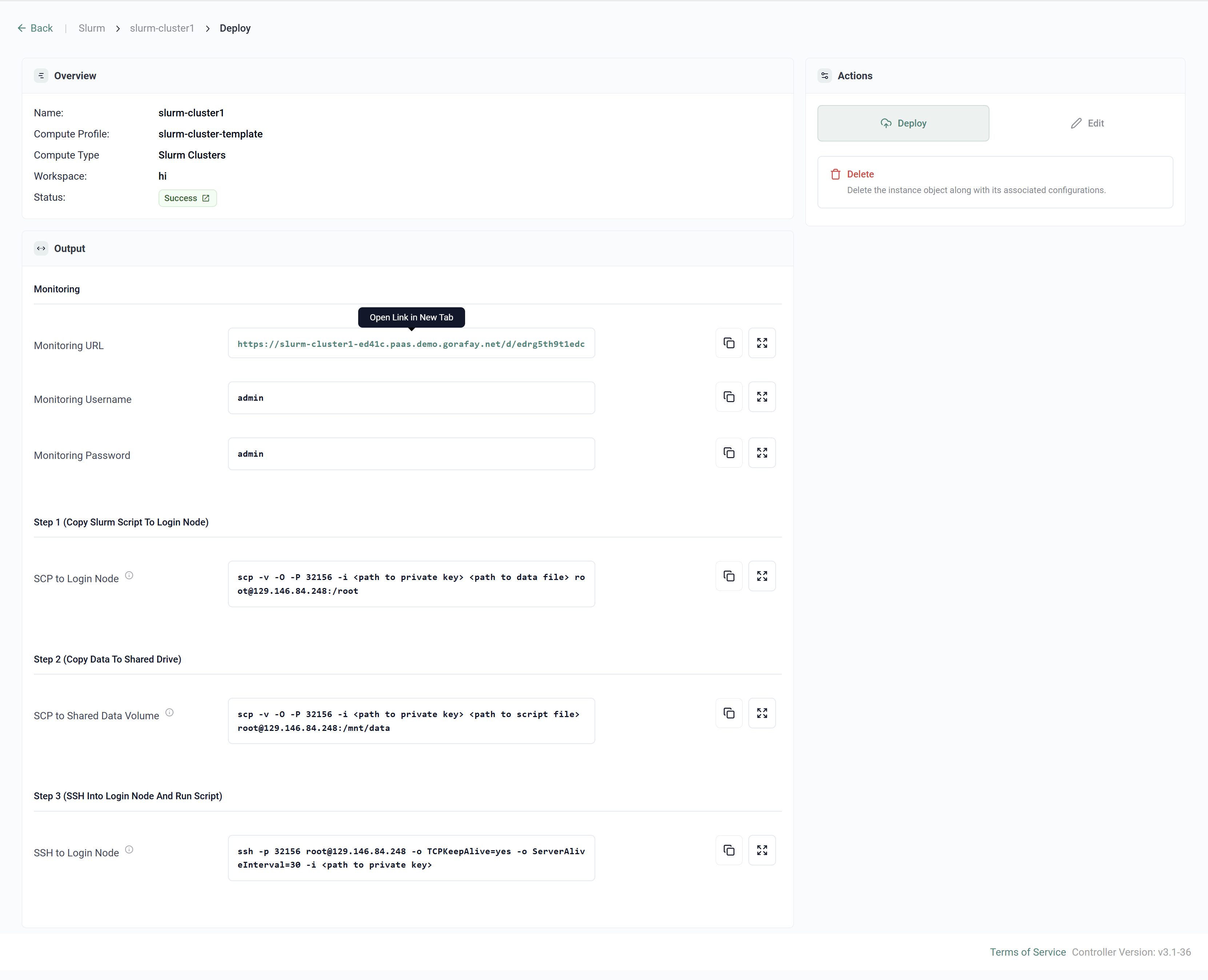Expand the SSH to Login Node command
This screenshot has height=980, width=1208.
pyautogui.click(x=761, y=850)
